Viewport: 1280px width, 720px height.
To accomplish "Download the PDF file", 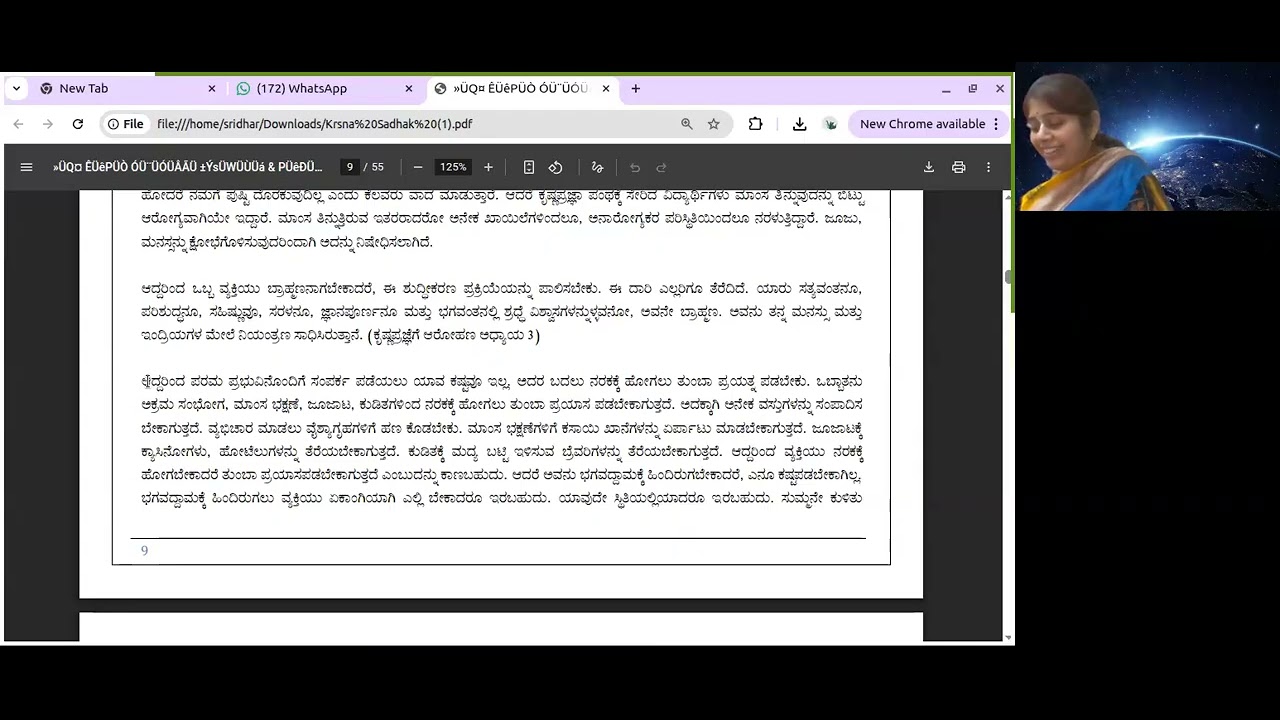I will [x=928, y=167].
